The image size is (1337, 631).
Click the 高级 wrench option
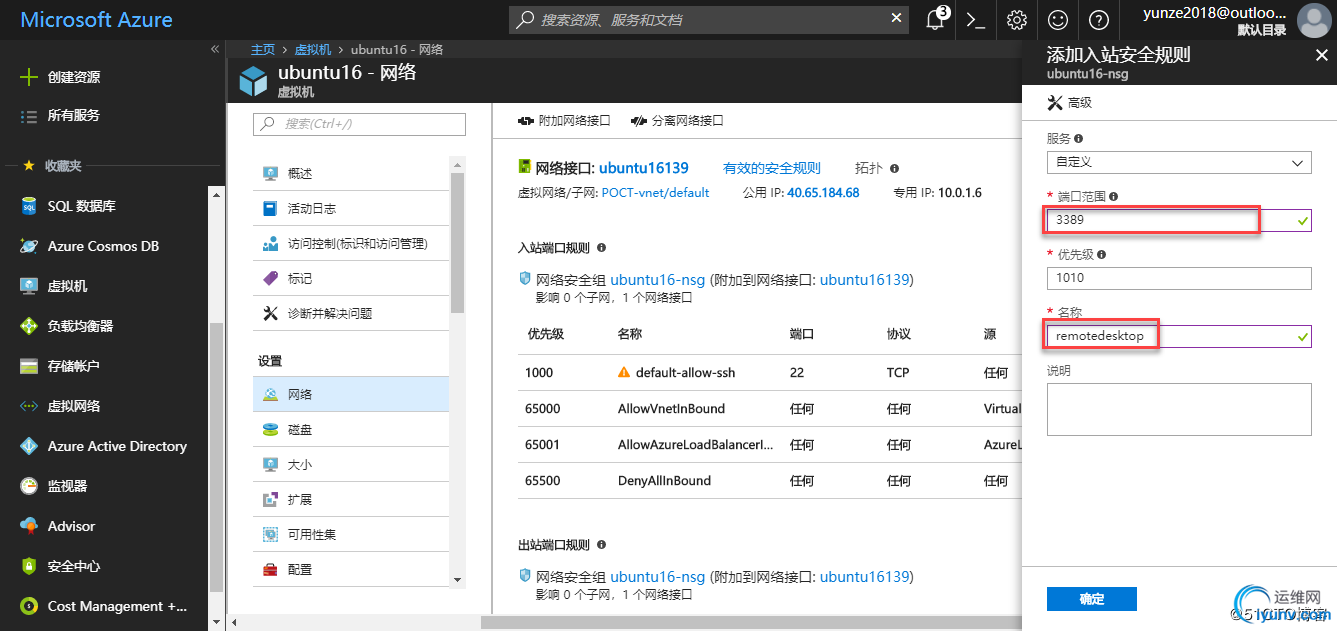tap(1069, 102)
